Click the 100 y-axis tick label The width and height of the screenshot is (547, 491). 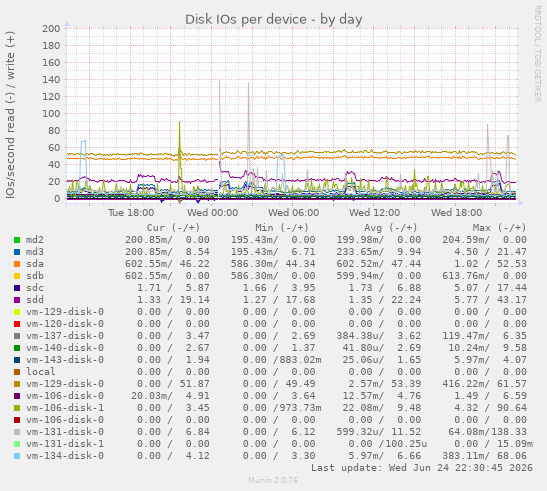tap(51, 114)
